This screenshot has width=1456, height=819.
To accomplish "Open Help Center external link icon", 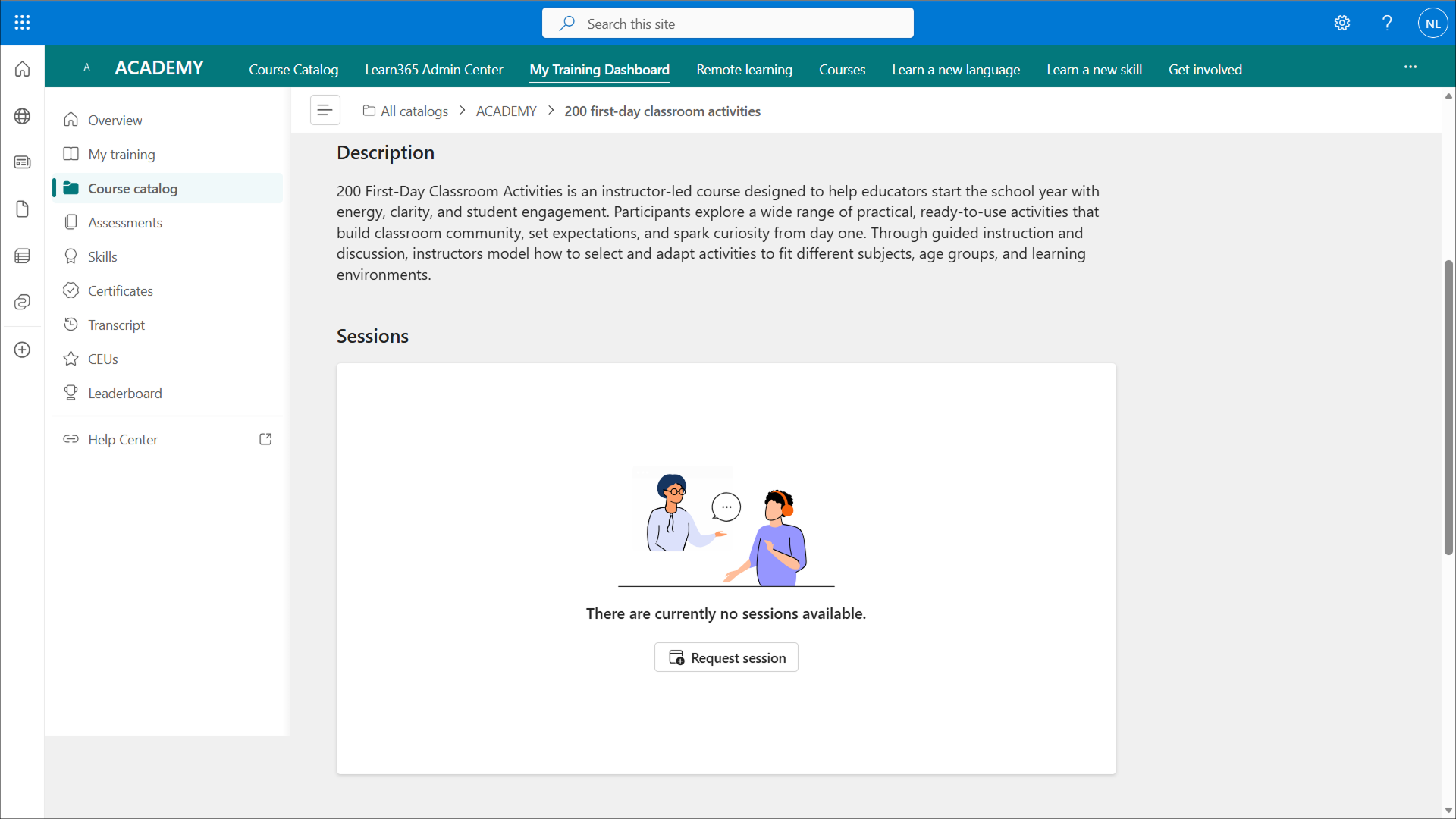I will (x=265, y=439).
